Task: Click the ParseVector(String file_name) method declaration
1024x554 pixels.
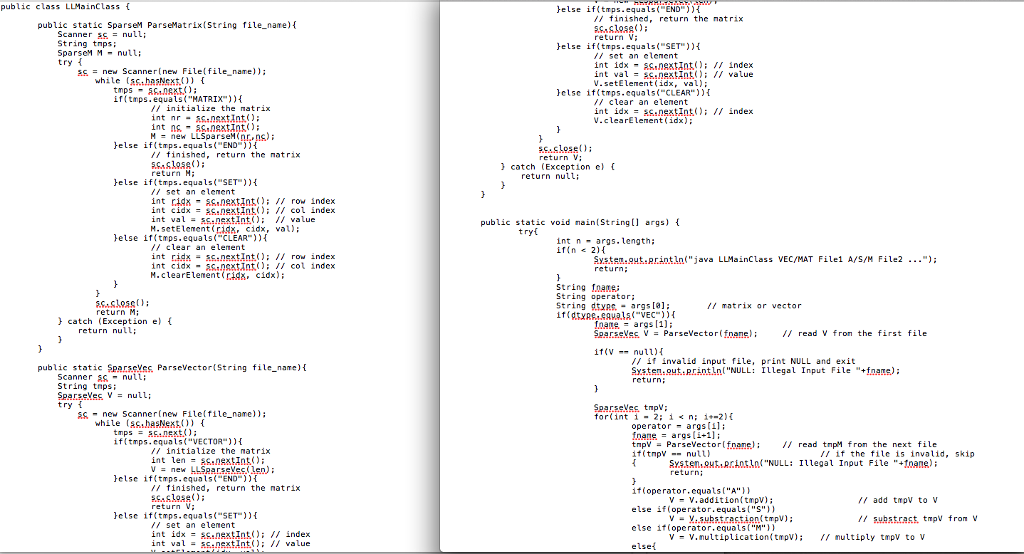Action: point(172,367)
